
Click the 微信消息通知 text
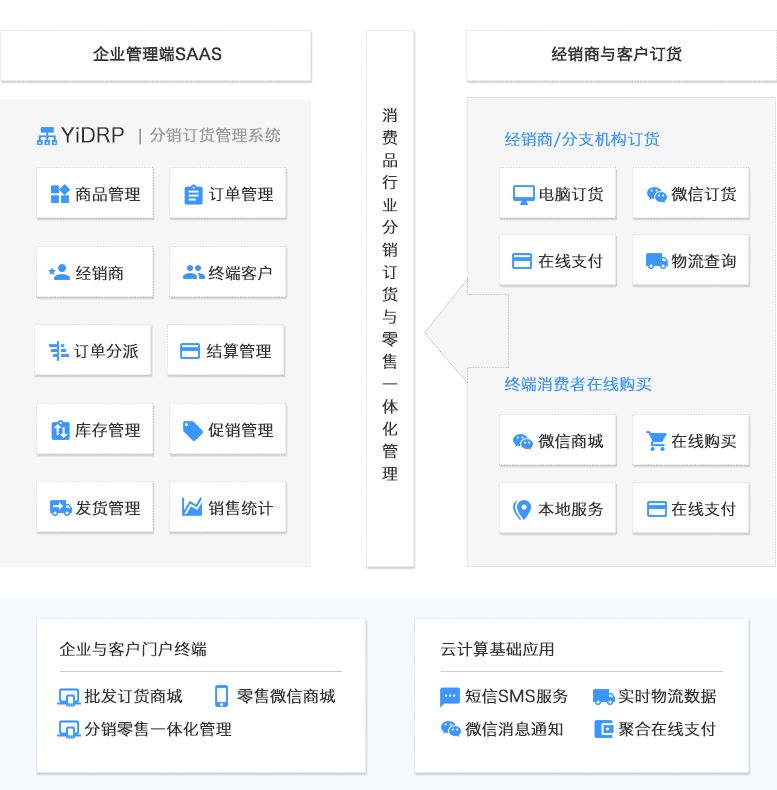coord(514,729)
